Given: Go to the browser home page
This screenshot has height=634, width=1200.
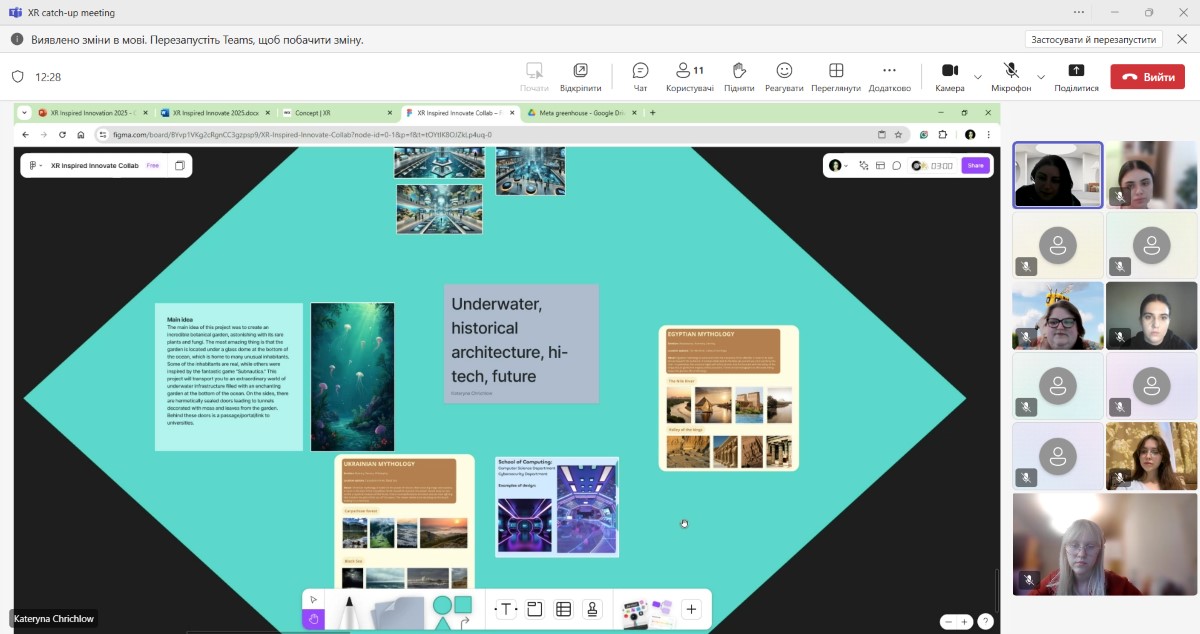Looking at the screenshot, I should [x=79, y=134].
